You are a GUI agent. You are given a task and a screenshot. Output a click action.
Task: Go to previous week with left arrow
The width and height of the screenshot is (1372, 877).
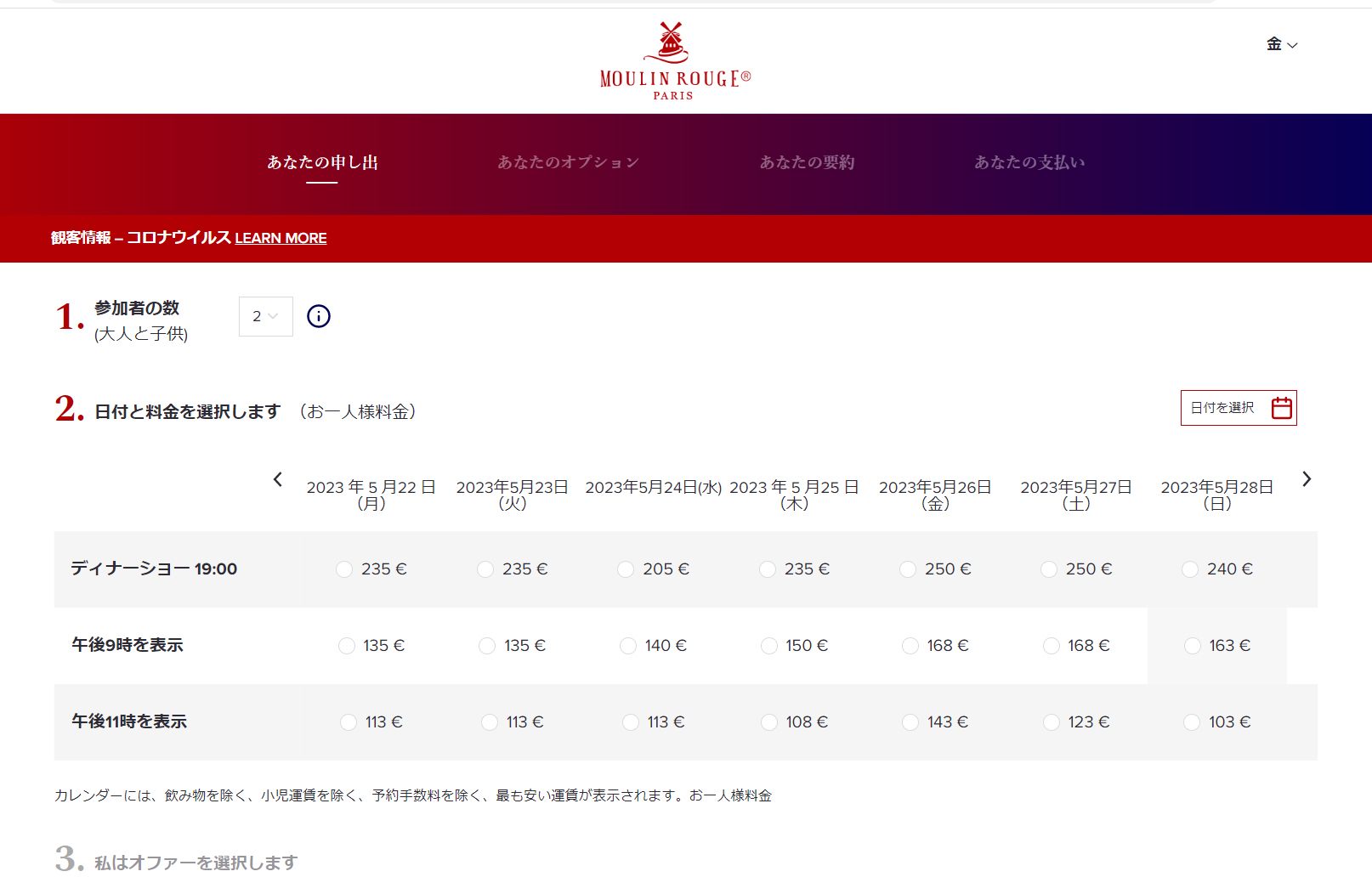point(278,479)
